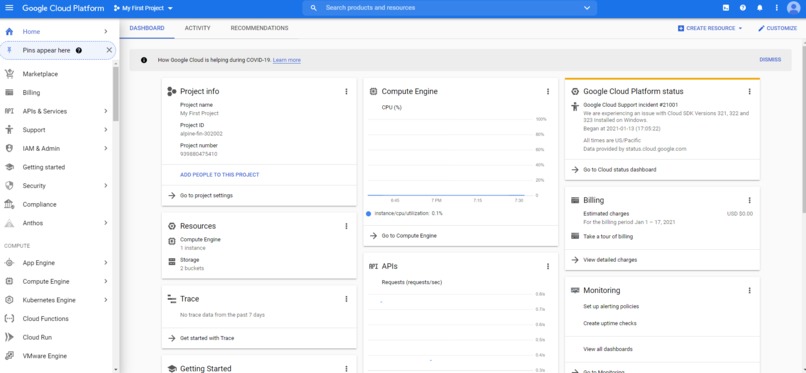Screen dimensions: 806x373
Task: Switch to the Activity tab
Action: (197, 28)
